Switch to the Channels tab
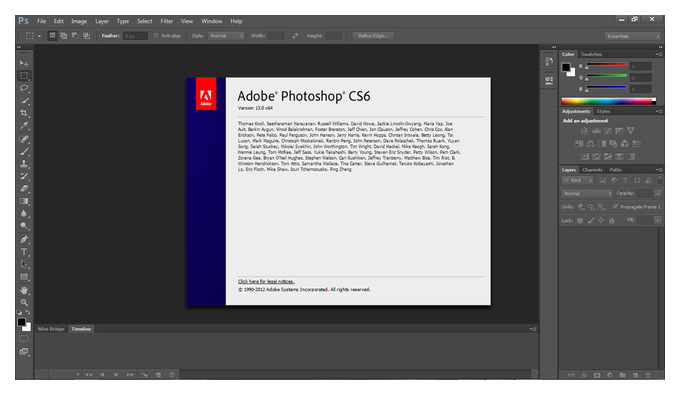680x395 pixels. tap(592, 170)
